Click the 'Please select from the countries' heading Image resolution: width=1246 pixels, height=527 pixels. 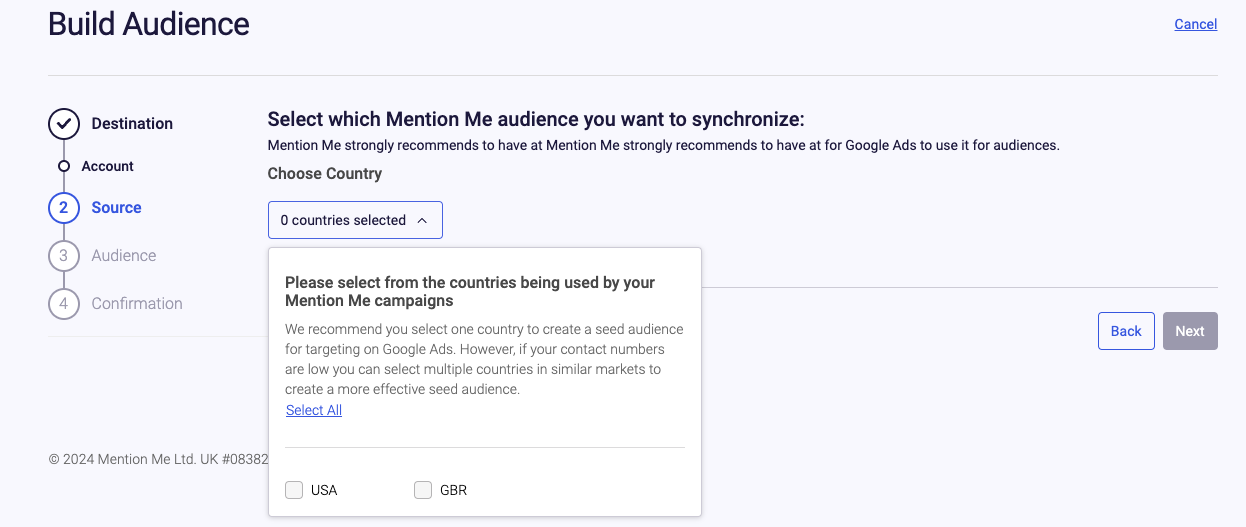pos(470,291)
